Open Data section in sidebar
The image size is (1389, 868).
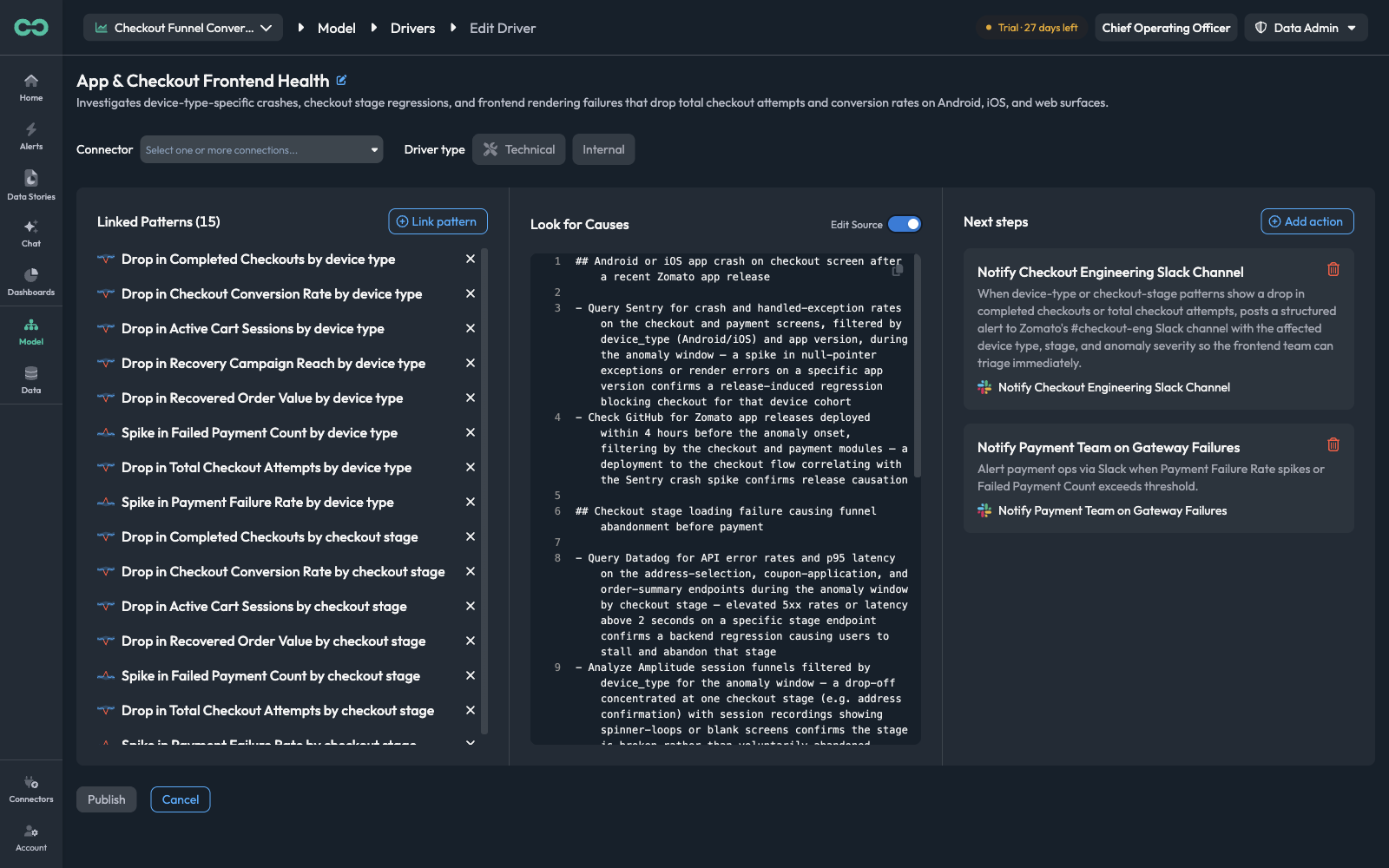point(31,380)
